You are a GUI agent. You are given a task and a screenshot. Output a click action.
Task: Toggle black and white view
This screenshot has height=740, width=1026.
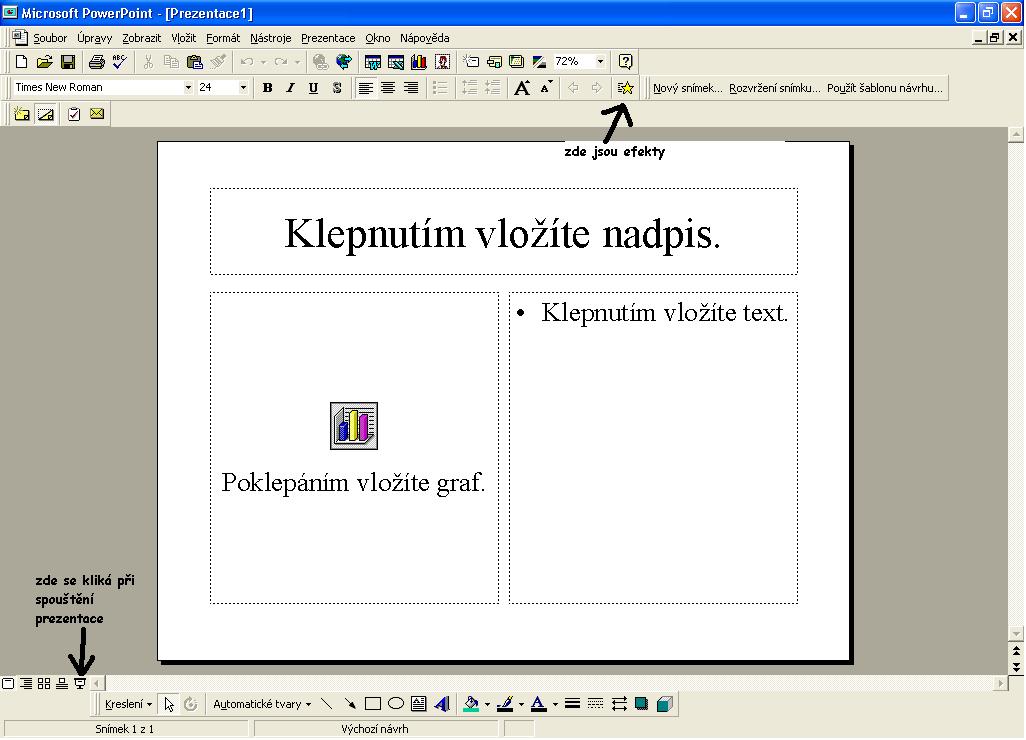click(x=540, y=62)
